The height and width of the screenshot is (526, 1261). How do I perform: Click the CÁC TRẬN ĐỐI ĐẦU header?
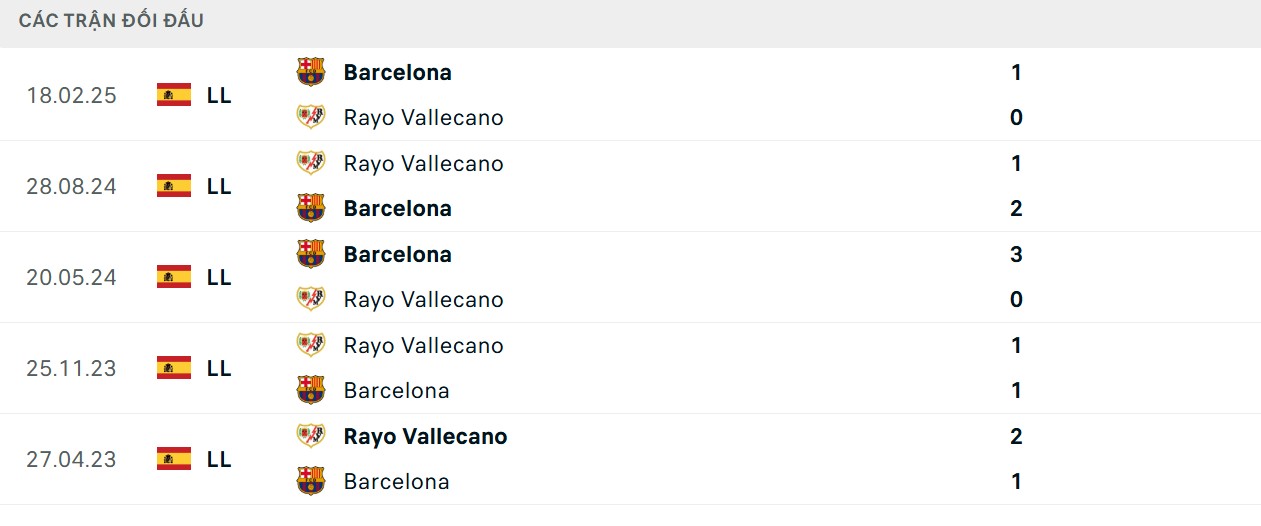pyautogui.click(x=111, y=20)
